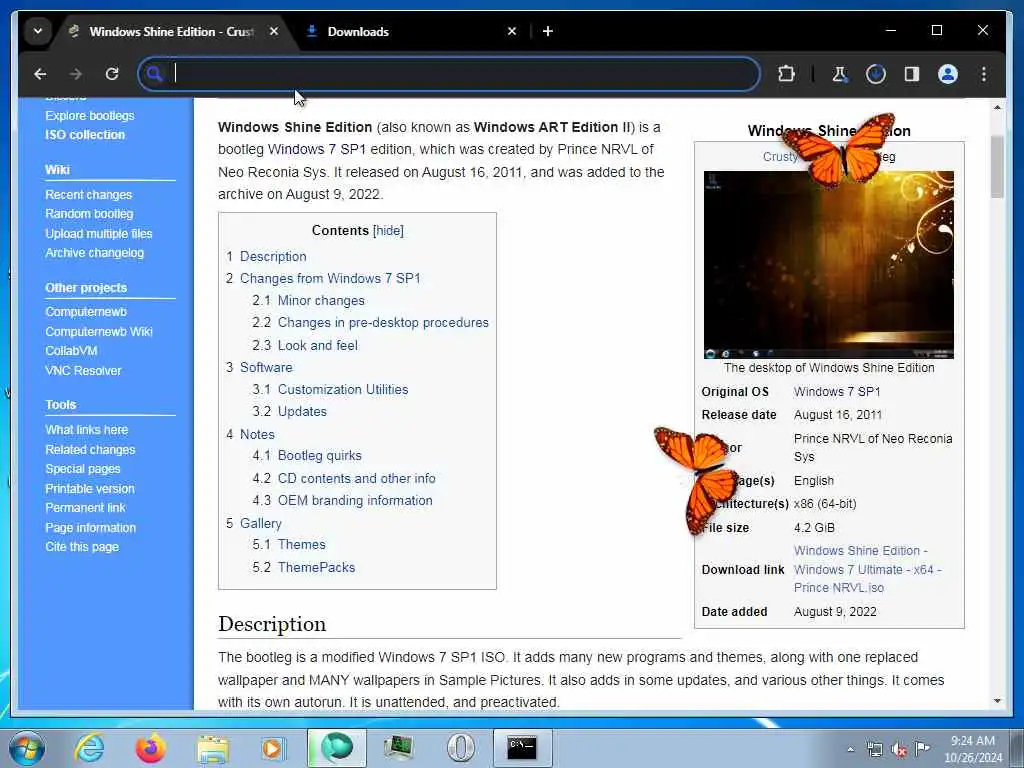Open the Chrome Labs flask icon
This screenshot has height=768, width=1024.
[840, 74]
